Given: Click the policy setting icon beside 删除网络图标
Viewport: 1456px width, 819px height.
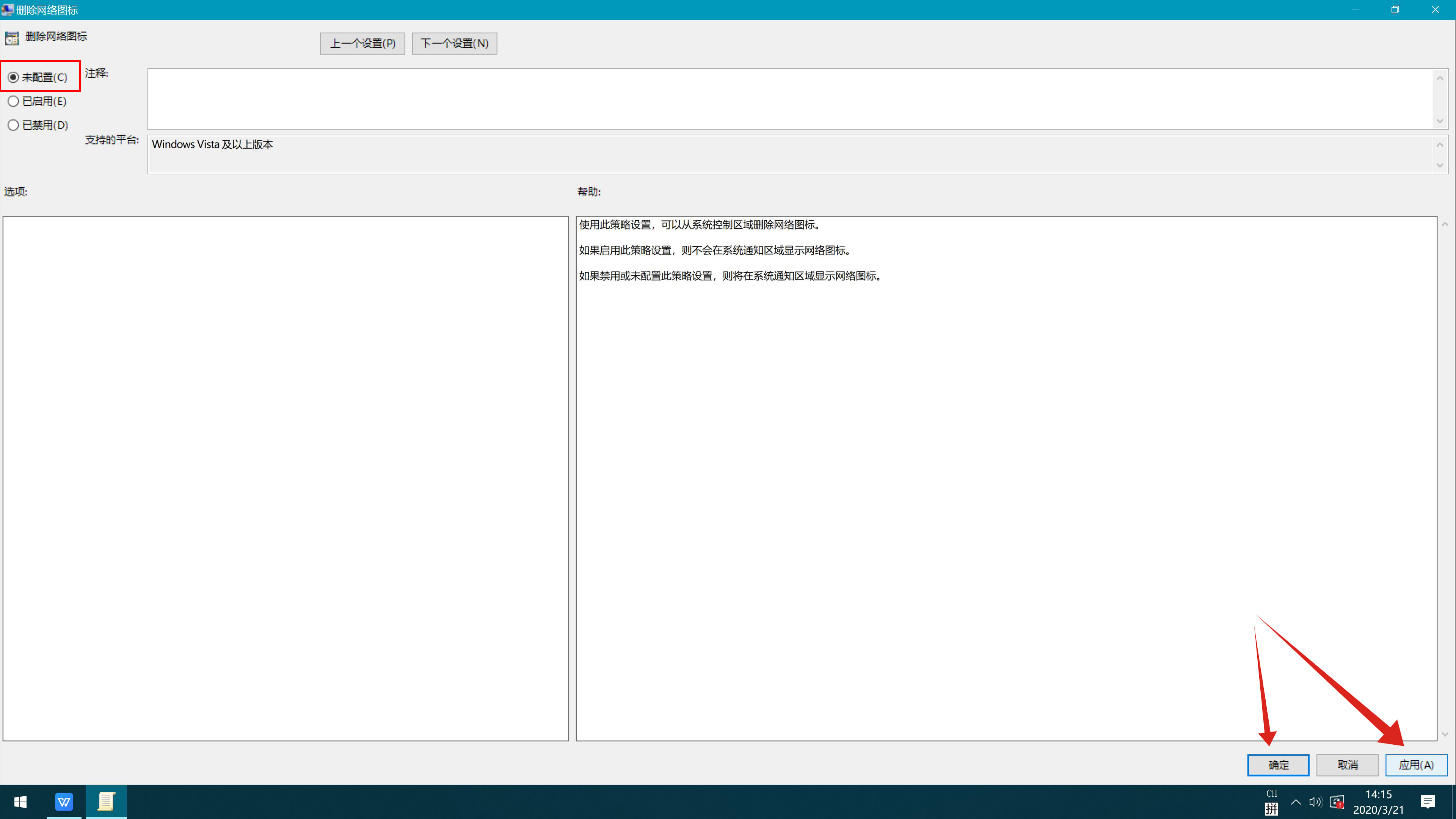Looking at the screenshot, I should [12, 38].
